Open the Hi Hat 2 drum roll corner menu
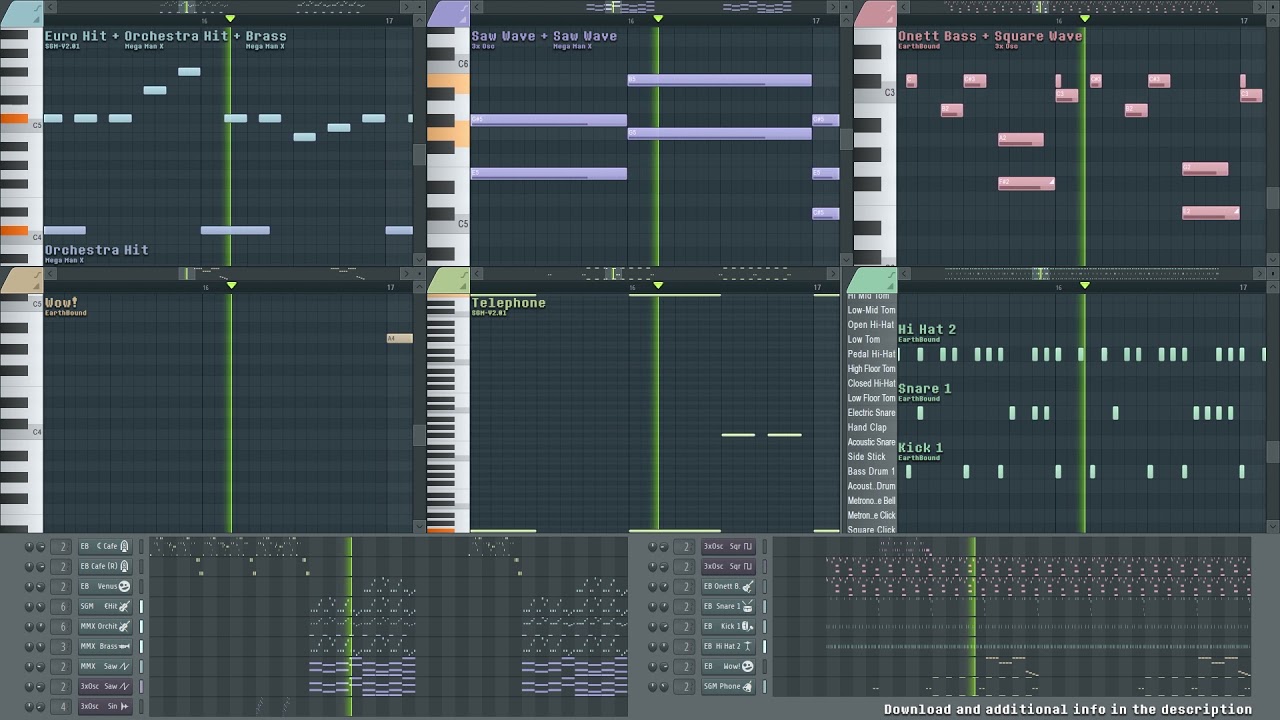This screenshot has height=720, width=1280. [x=874, y=281]
